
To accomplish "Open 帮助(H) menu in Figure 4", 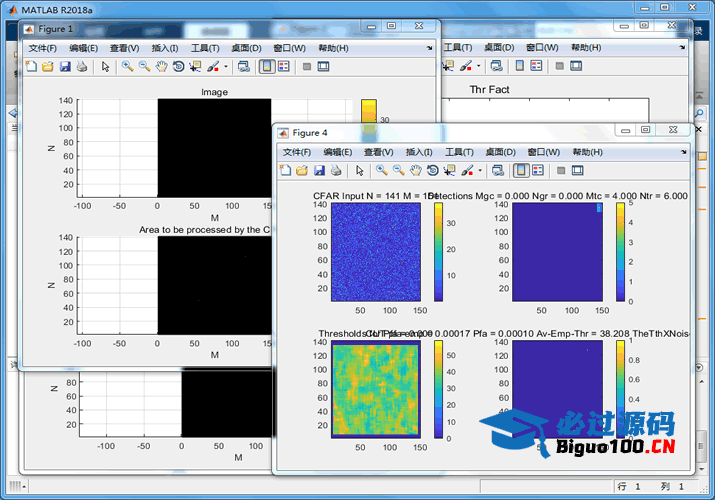I will tap(588, 152).
